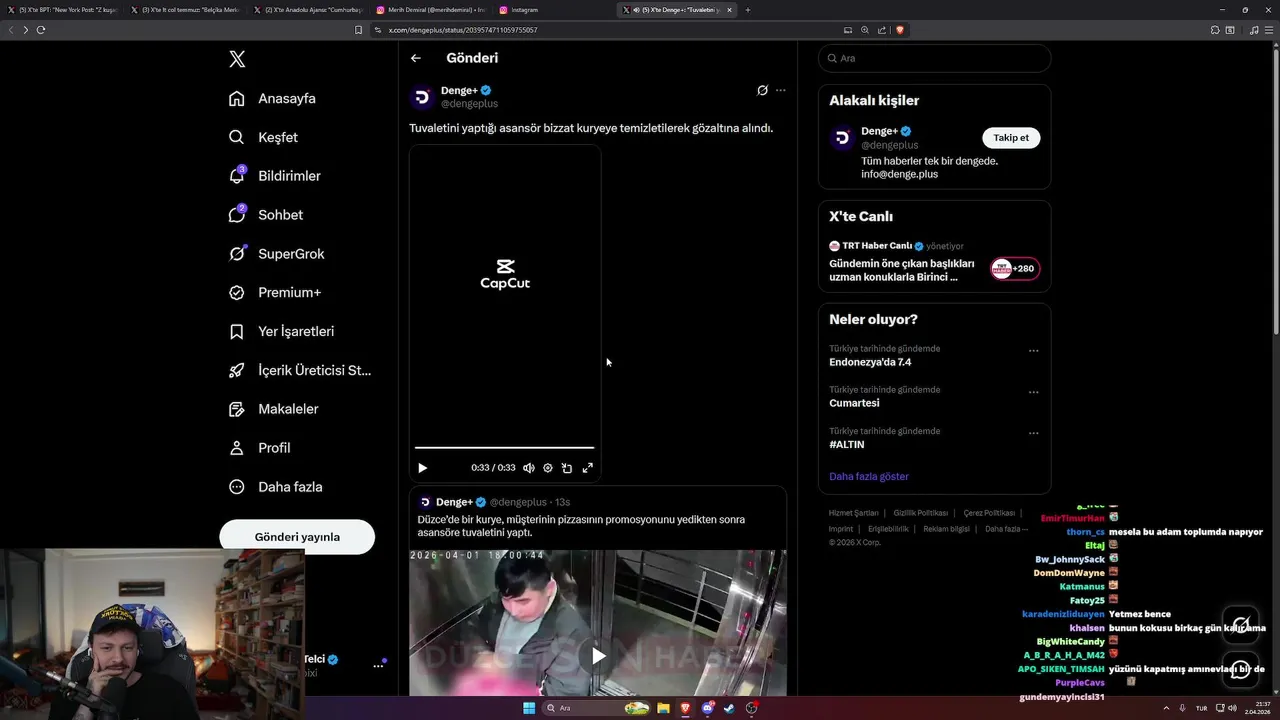The width and height of the screenshot is (1280, 720).
Task: Click Takip et follow button
Action: pos(1011,138)
